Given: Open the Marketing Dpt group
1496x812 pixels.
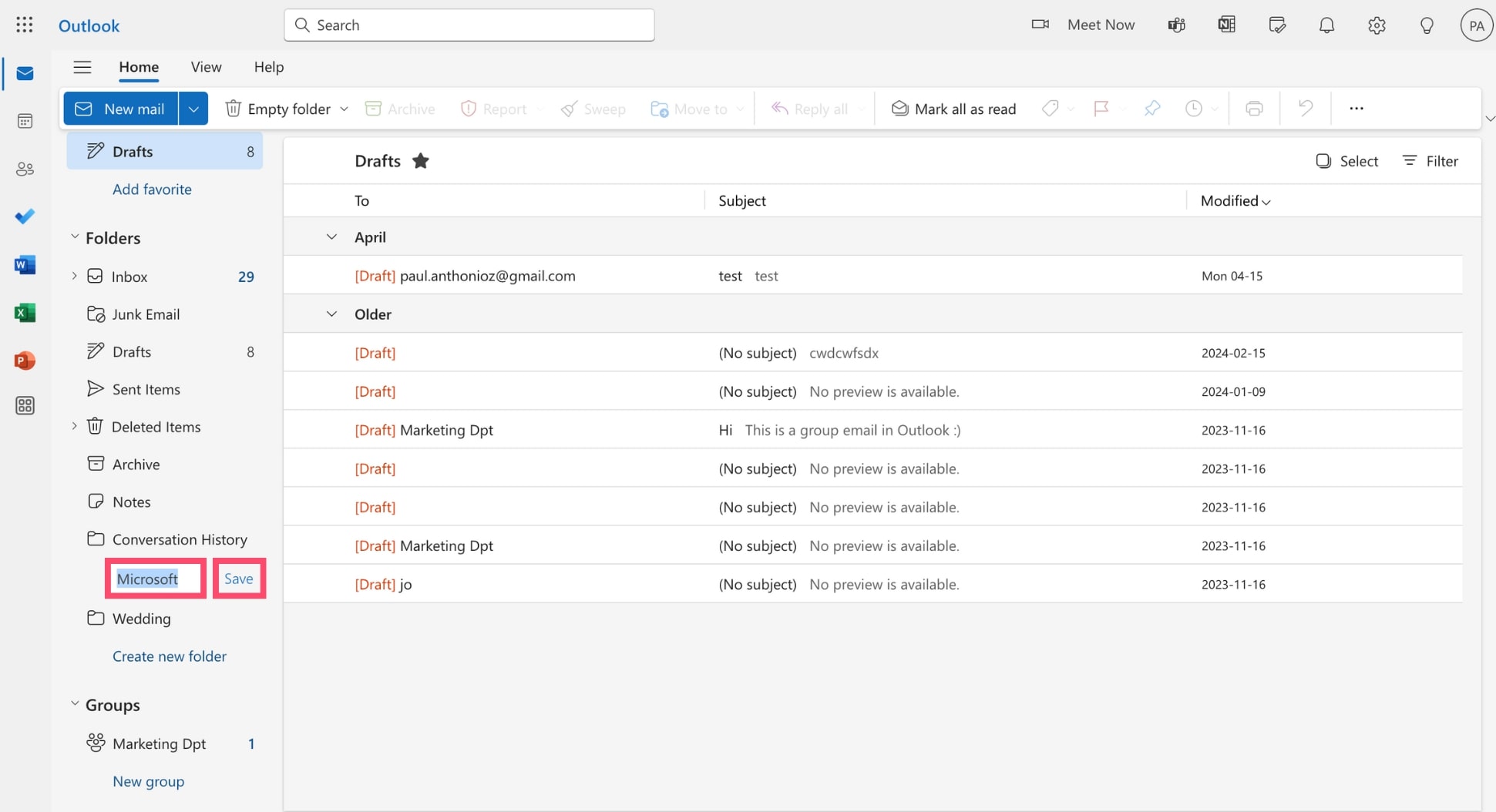Looking at the screenshot, I should (164, 743).
